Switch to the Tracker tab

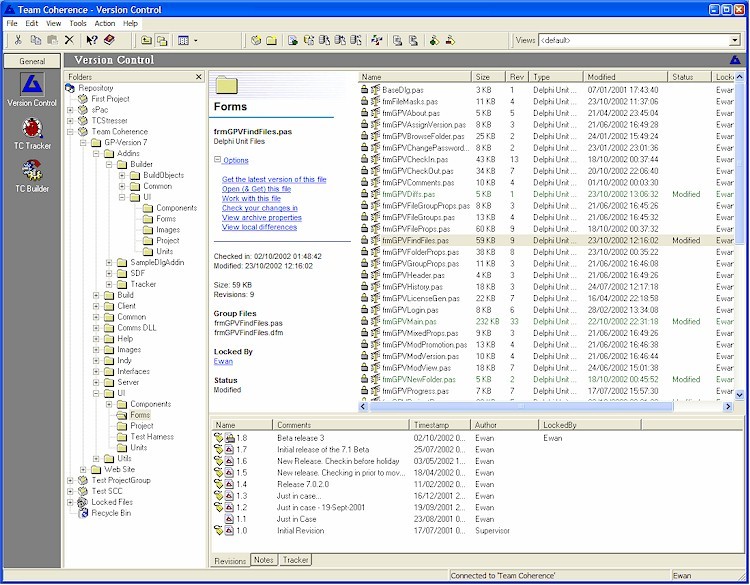coord(295,560)
